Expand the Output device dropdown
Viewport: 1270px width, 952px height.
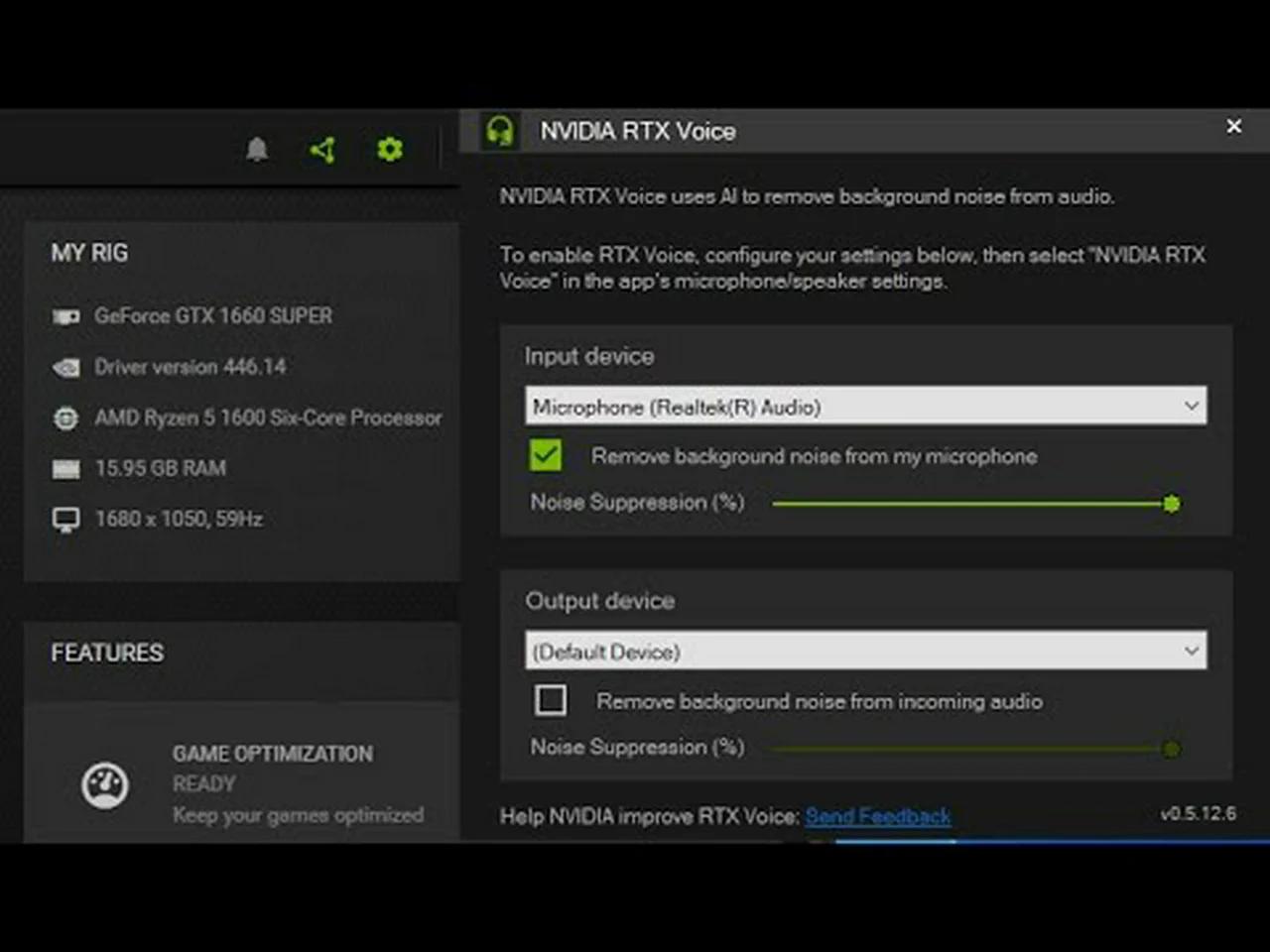coord(865,652)
